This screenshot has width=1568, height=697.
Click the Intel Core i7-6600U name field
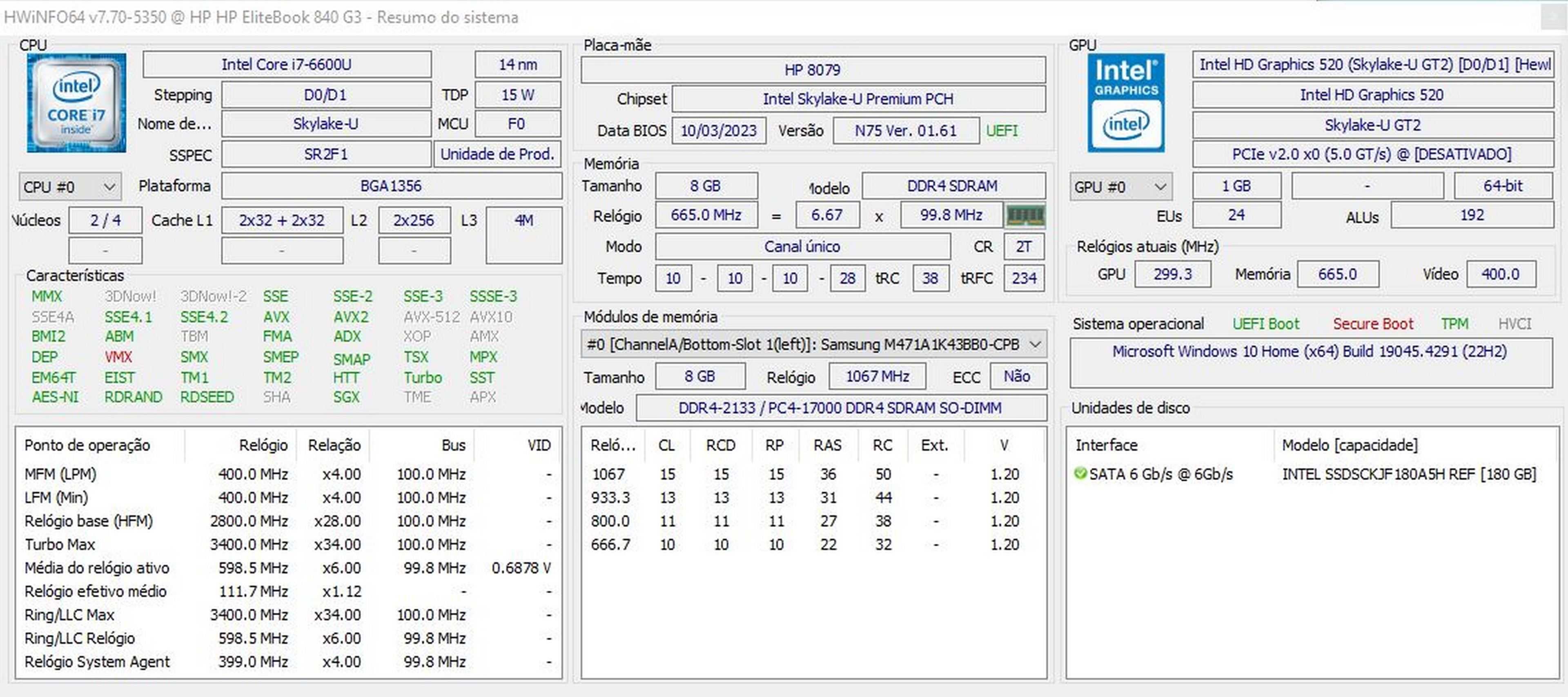pyautogui.click(x=287, y=65)
